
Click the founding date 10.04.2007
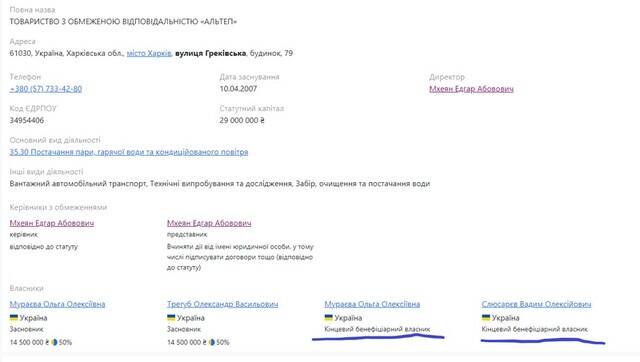tap(238, 89)
